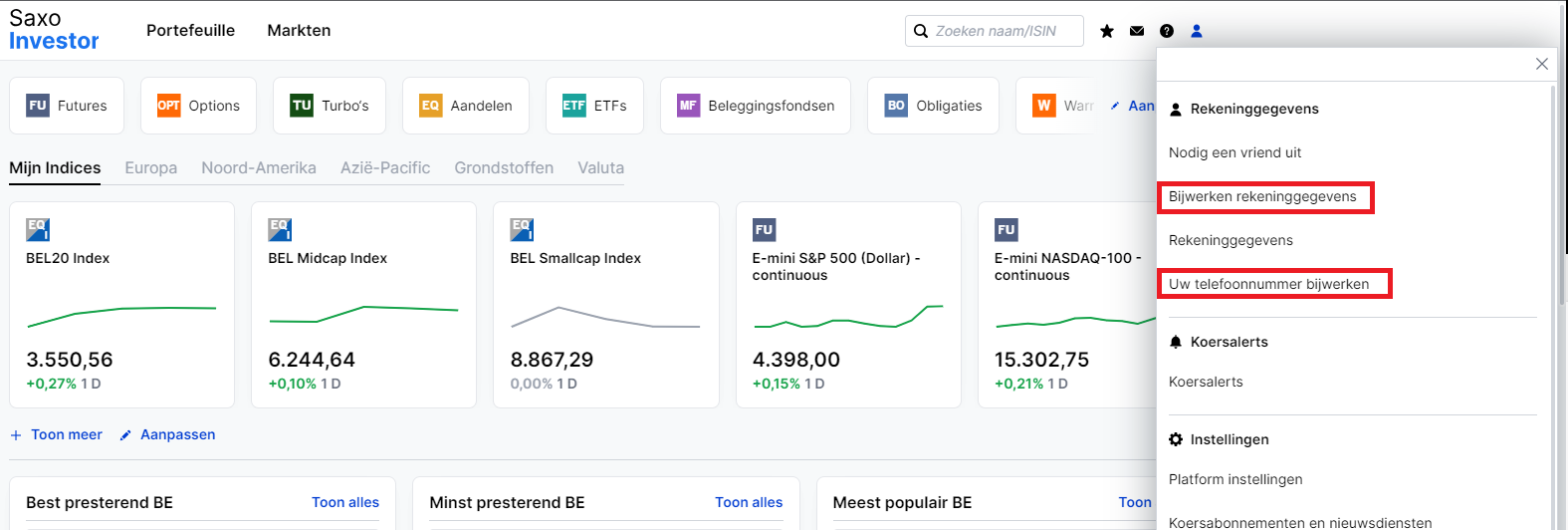Viewport: 1568px width, 530px height.
Task: Switch to the Grondstoffen tab
Action: tap(504, 167)
